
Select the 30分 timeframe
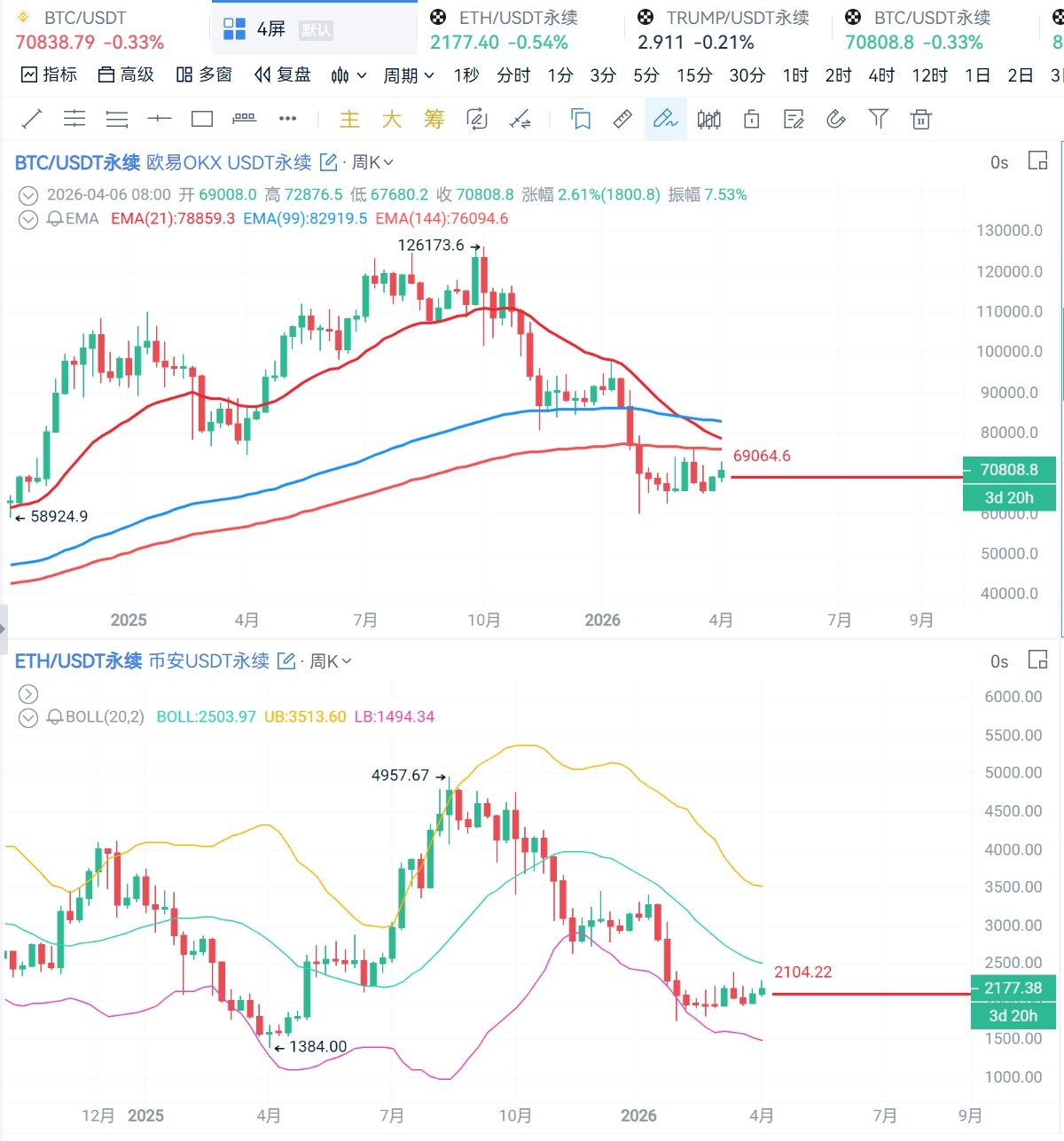point(747,75)
